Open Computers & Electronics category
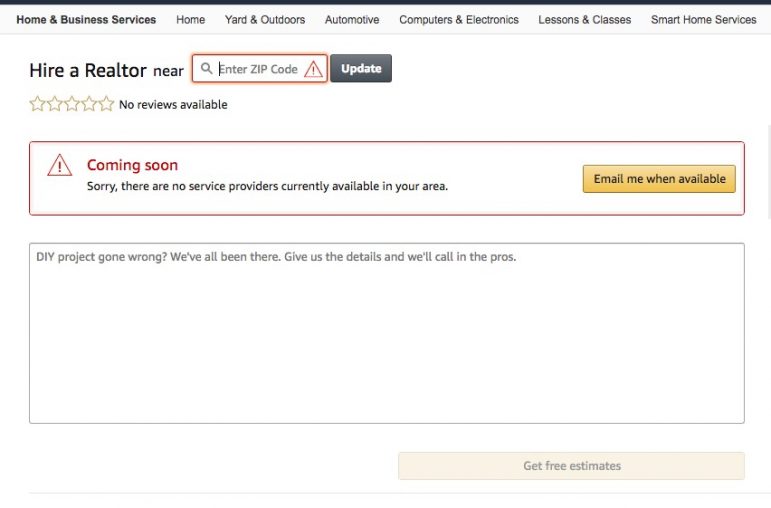The height and width of the screenshot is (508, 771). click(459, 20)
